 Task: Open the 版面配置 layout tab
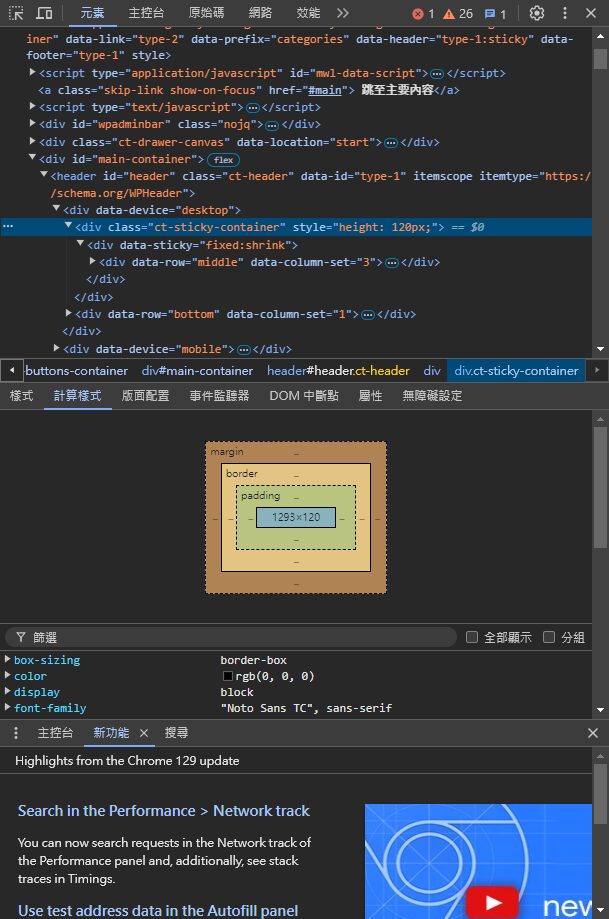click(x=145, y=396)
